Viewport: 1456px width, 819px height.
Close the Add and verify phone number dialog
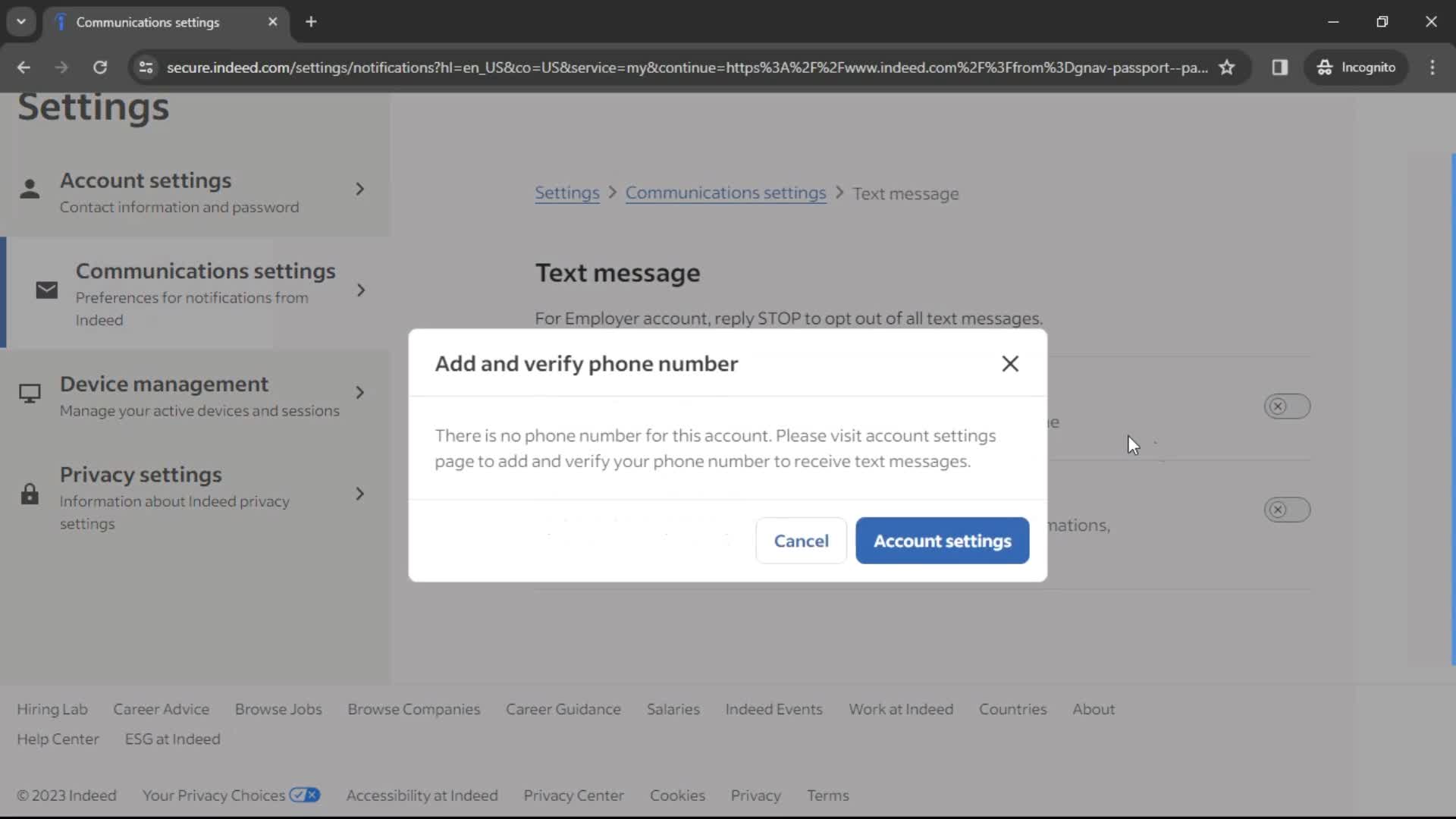(x=1009, y=363)
